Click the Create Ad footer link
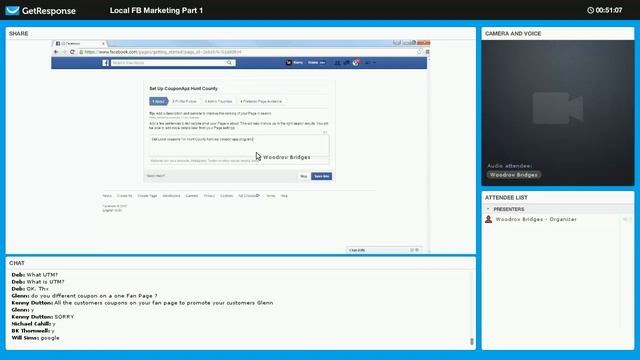This screenshot has width=640, height=360. 124,196
